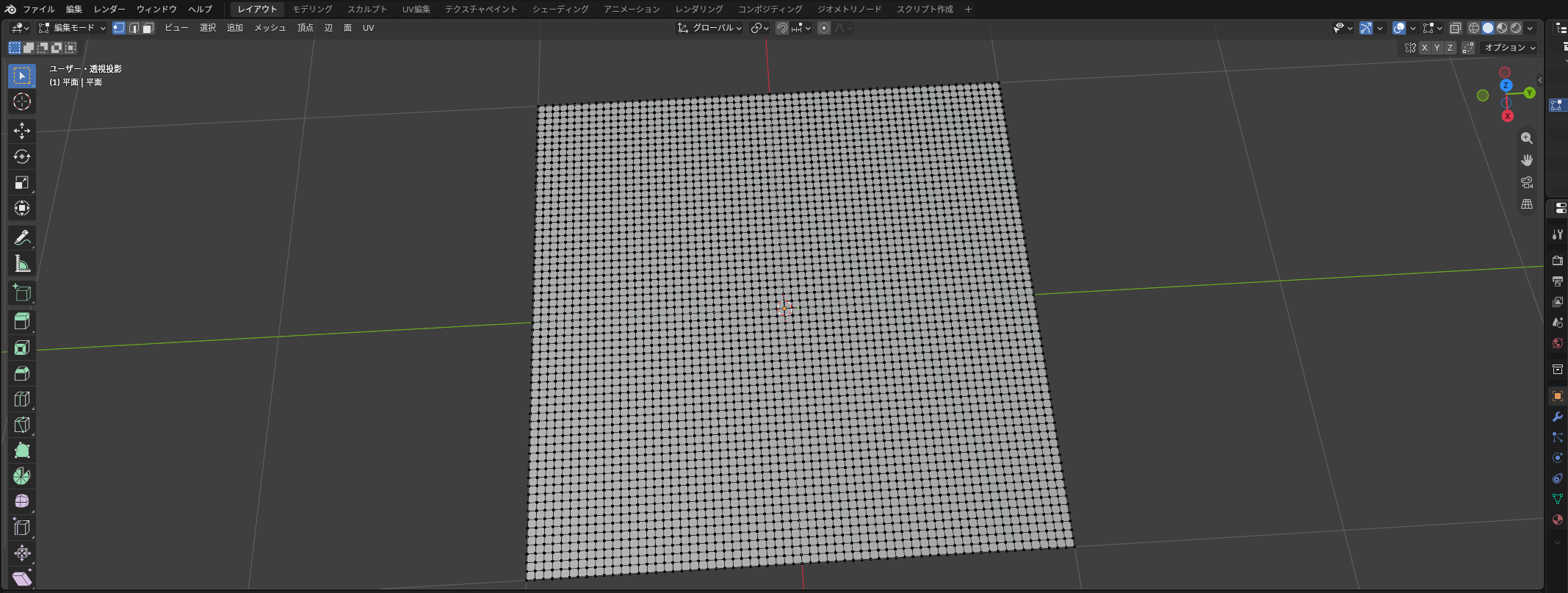Select the Extrude Region tool
The image size is (1568, 593).
(22, 321)
